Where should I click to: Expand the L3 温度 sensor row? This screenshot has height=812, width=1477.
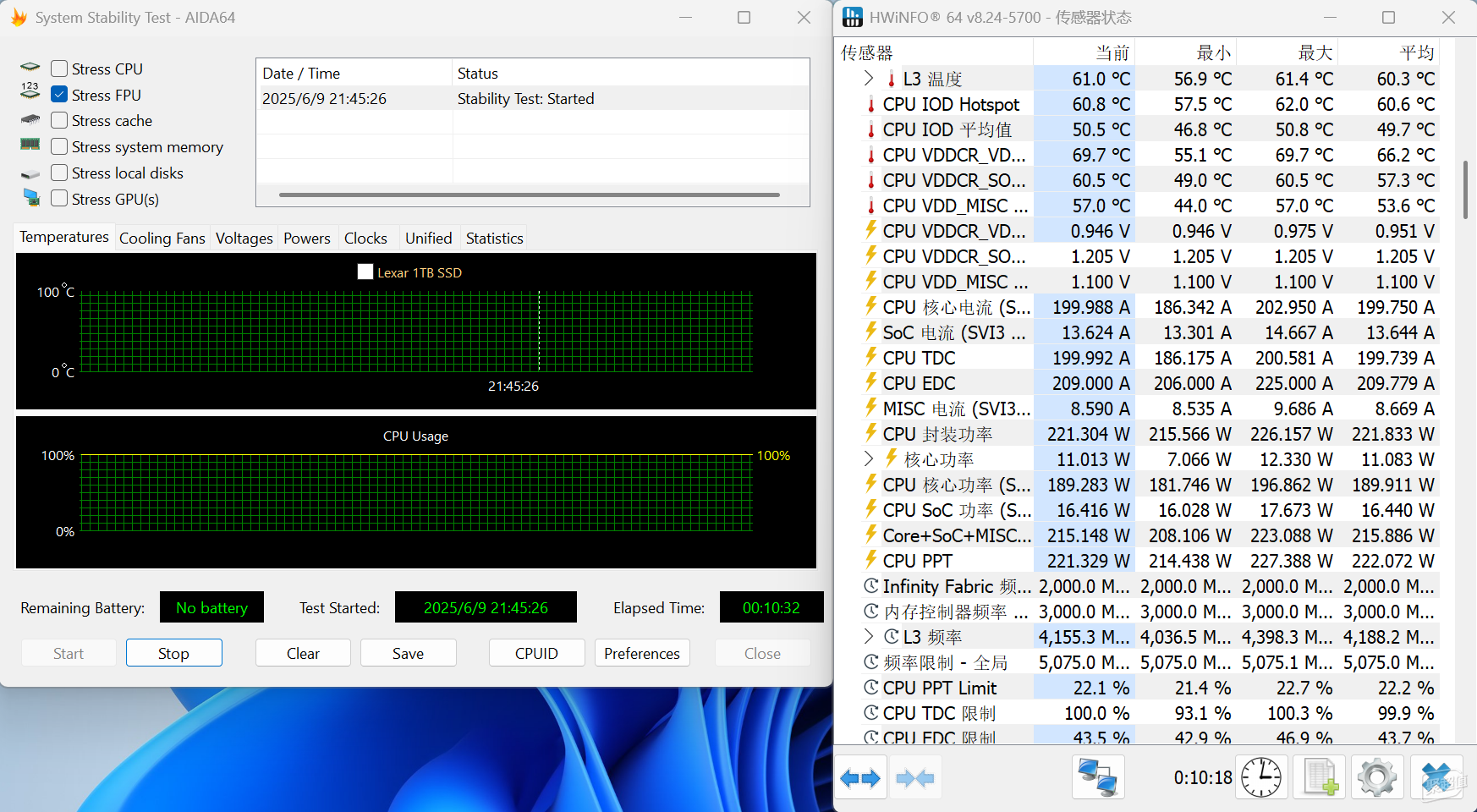coord(869,79)
